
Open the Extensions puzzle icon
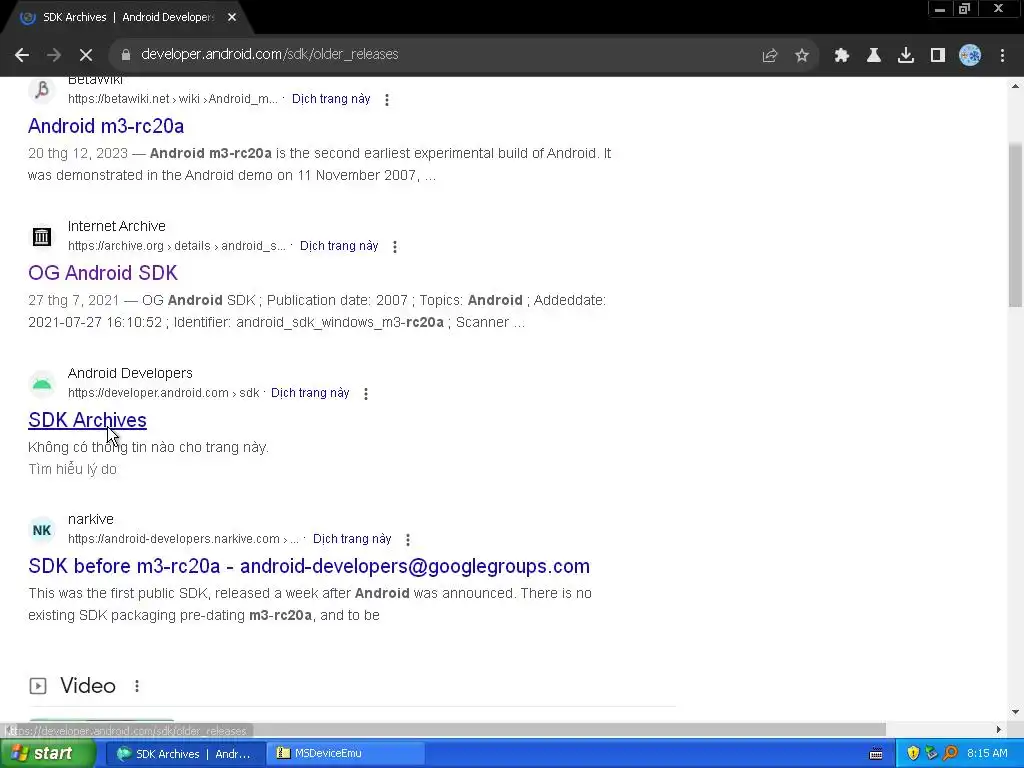841,56
